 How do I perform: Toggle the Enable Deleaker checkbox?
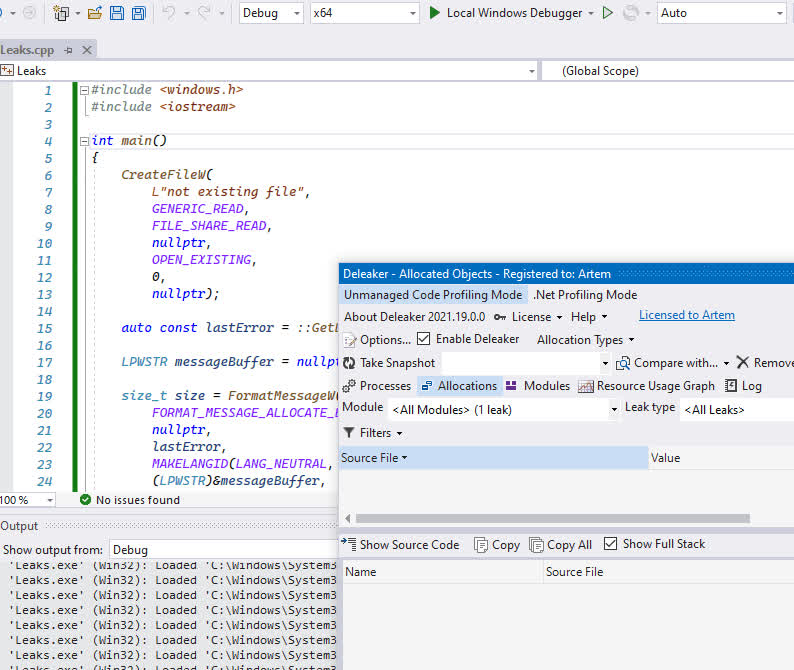[424, 340]
